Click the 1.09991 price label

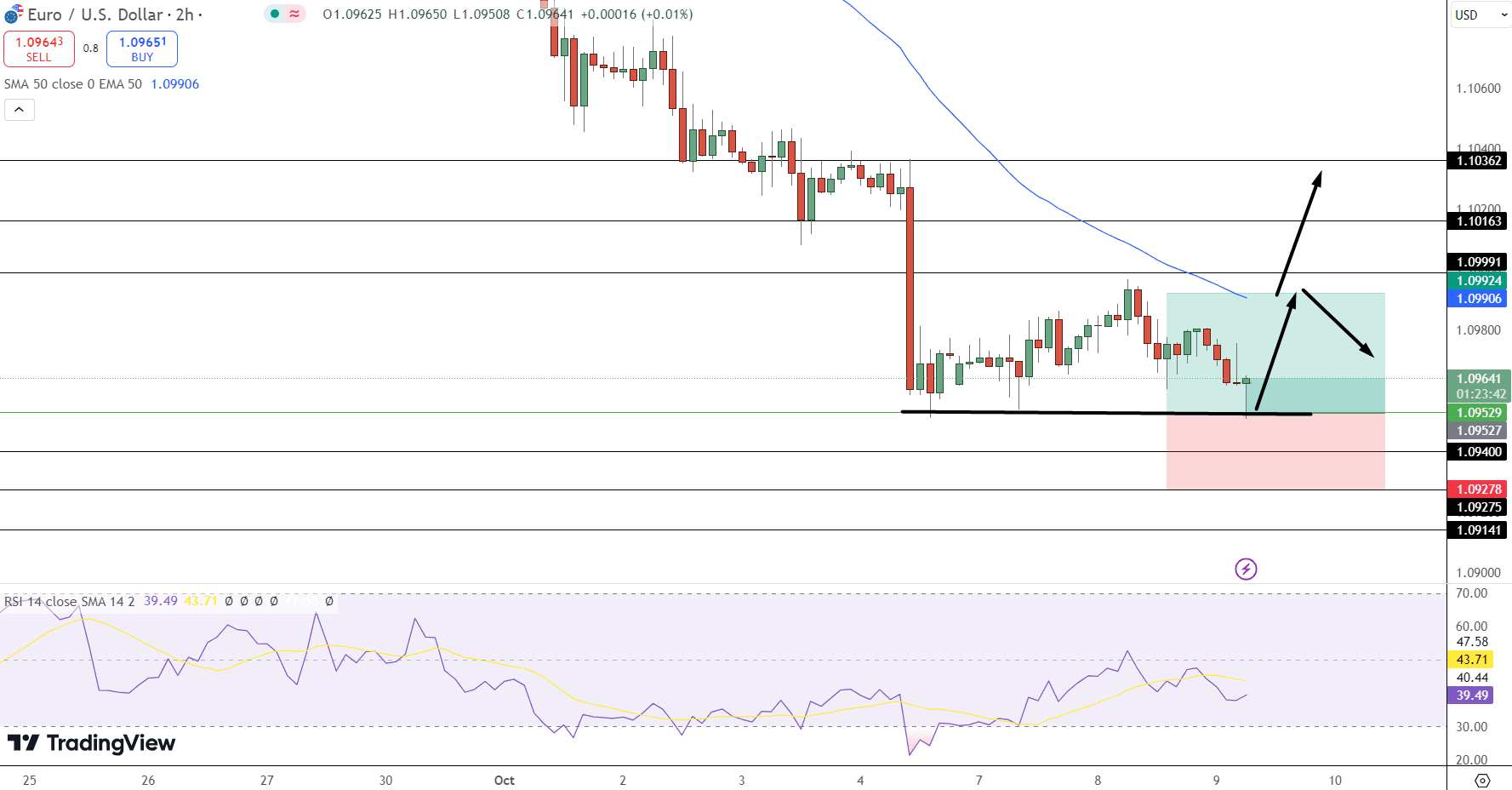tap(1478, 262)
